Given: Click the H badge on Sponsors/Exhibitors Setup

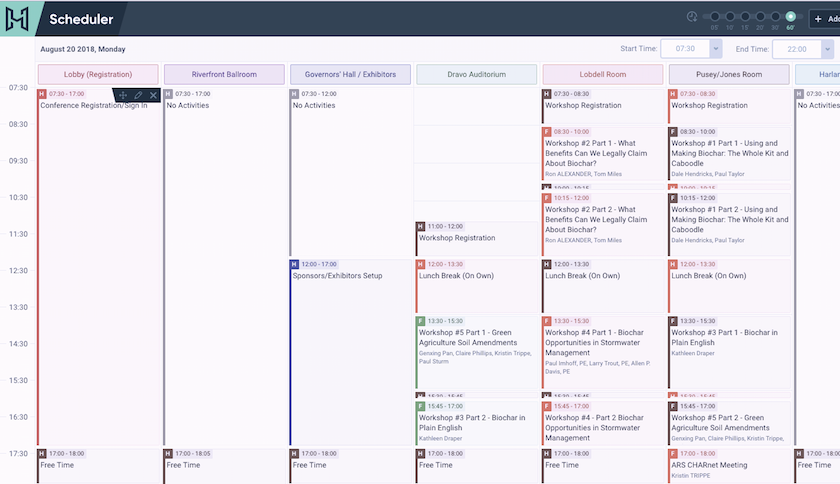Looking at the screenshot, I should pyautogui.click(x=294, y=264).
